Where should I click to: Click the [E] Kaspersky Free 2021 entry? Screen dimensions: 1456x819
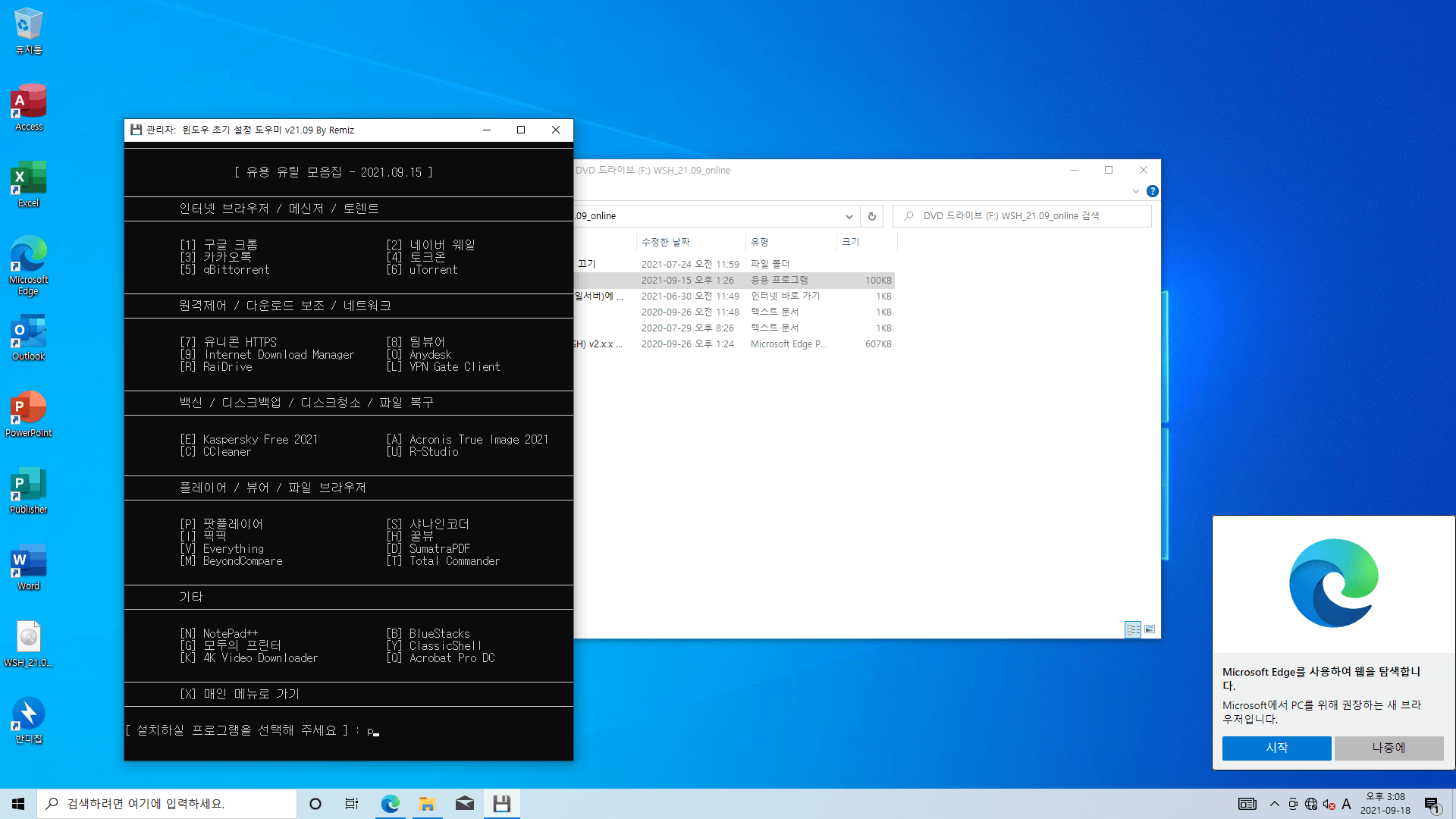(249, 439)
